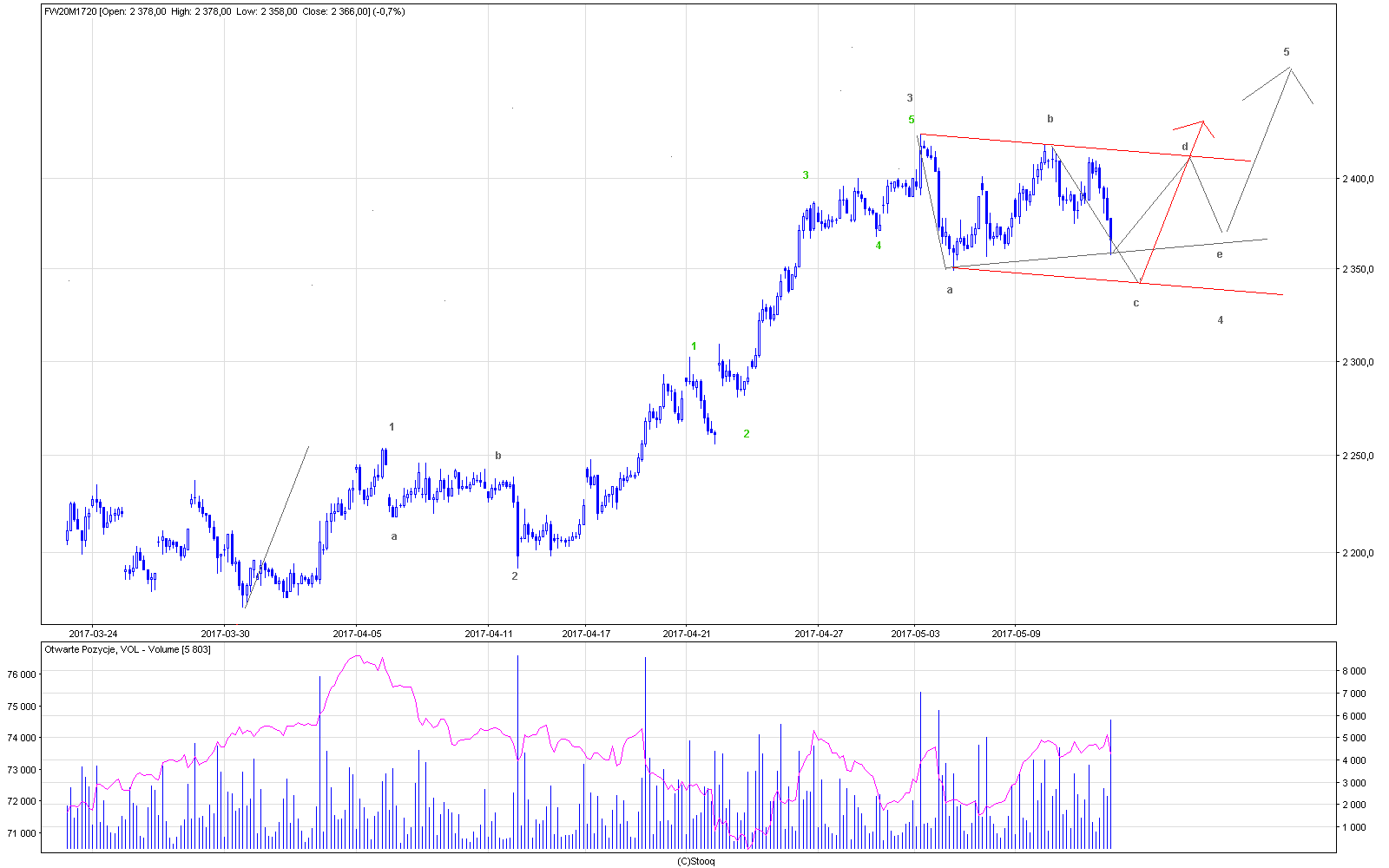The height and width of the screenshot is (868, 1389).
Task: Select the 2 350,0 price axis label
Action: point(1358,269)
